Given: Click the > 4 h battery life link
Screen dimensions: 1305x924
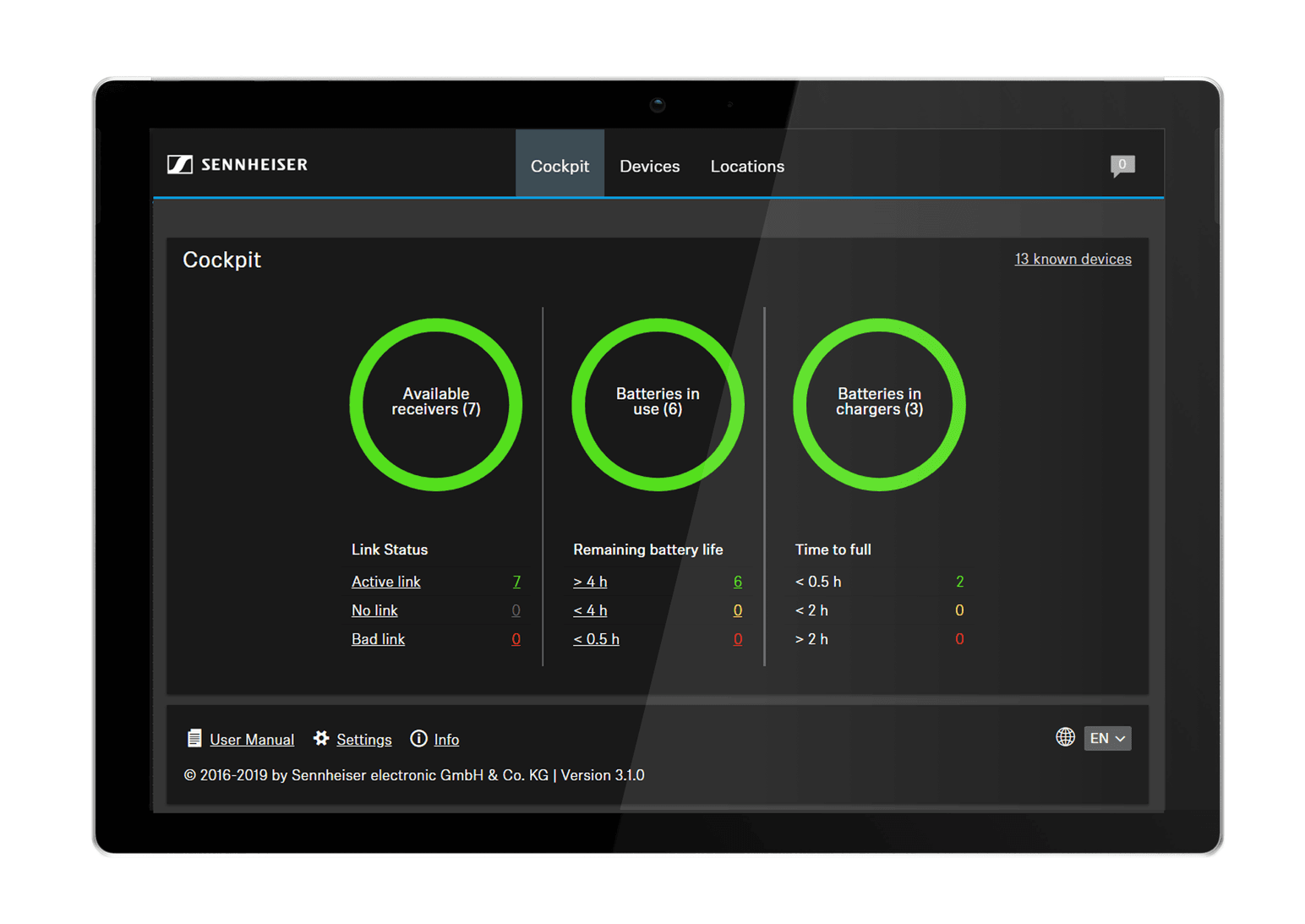Looking at the screenshot, I should point(590,582).
